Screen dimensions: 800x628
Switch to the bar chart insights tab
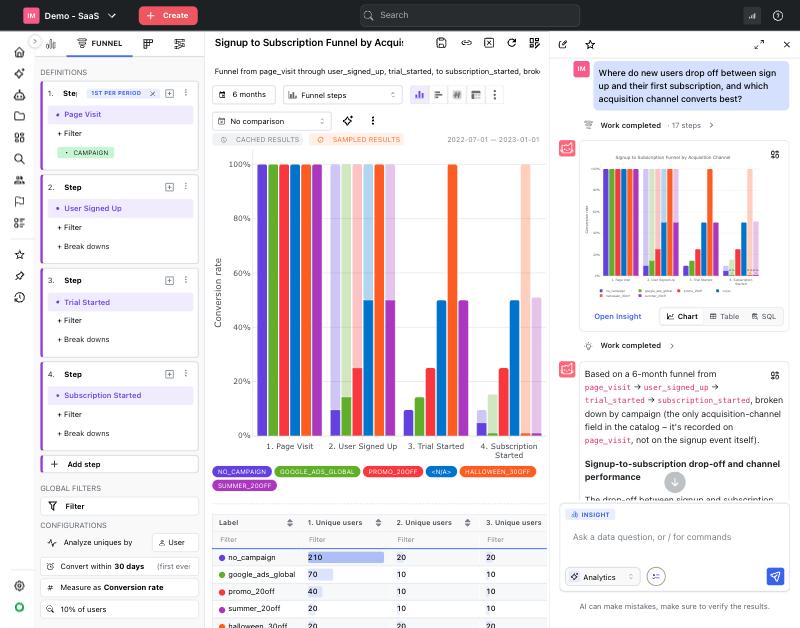51,44
